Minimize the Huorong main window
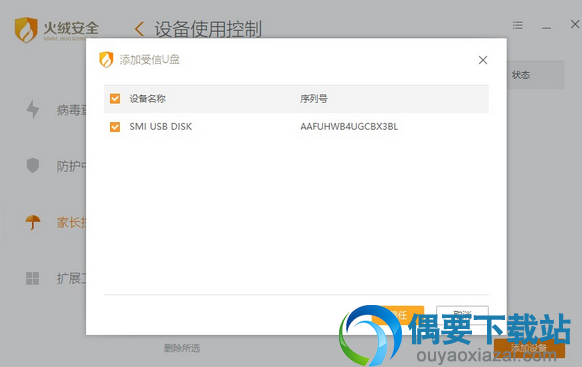Image resolution: width=582 pixels, height=367 pixels. [x=546, y=28]
